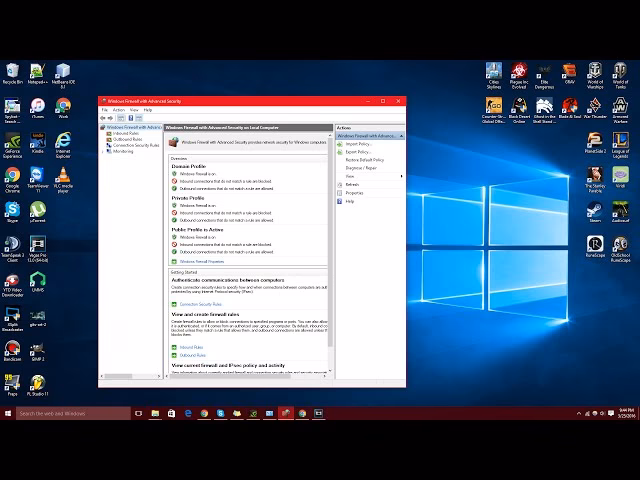Click the Skype desktop icon
This screenshot has height=480, width=640.
(x=13, y=212)
